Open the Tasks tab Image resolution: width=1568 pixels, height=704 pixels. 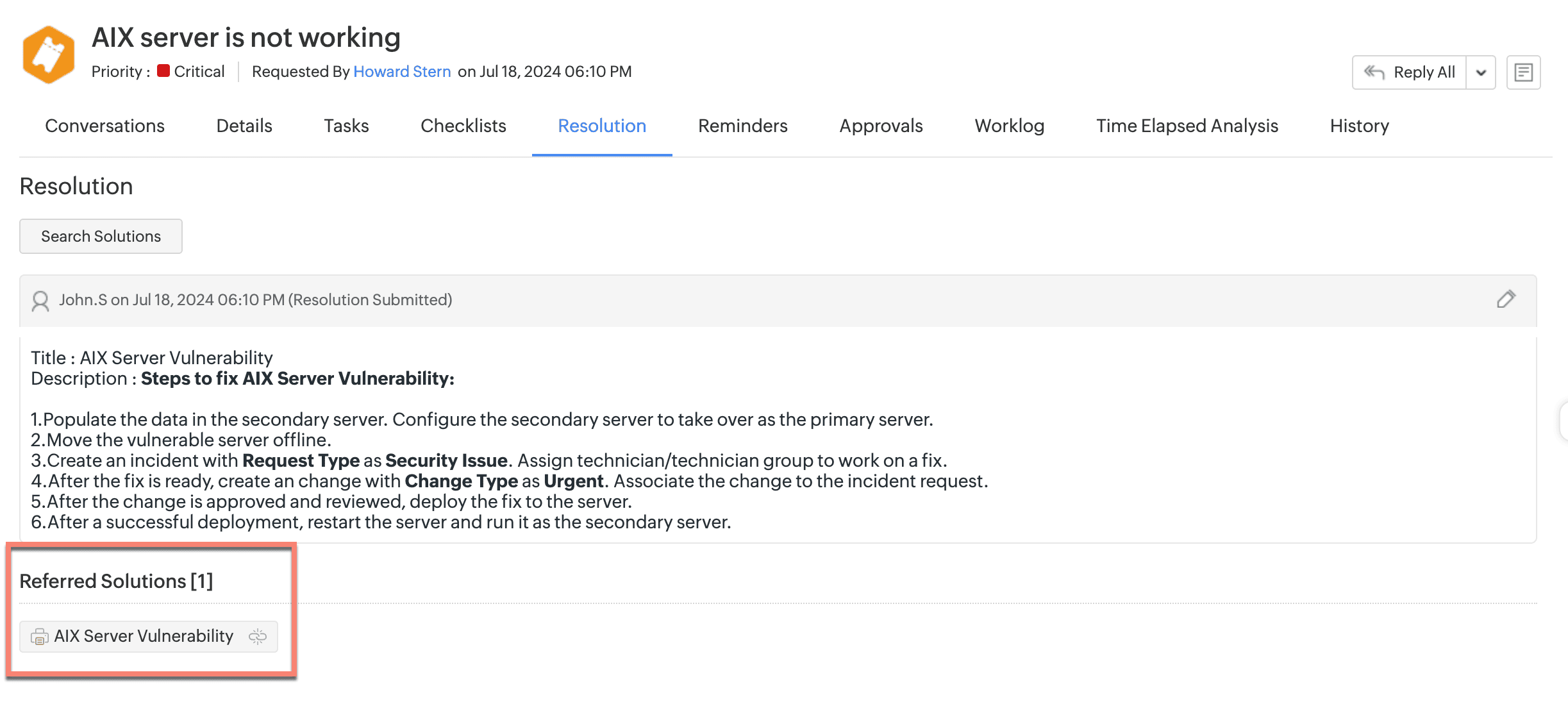[346, 126]
